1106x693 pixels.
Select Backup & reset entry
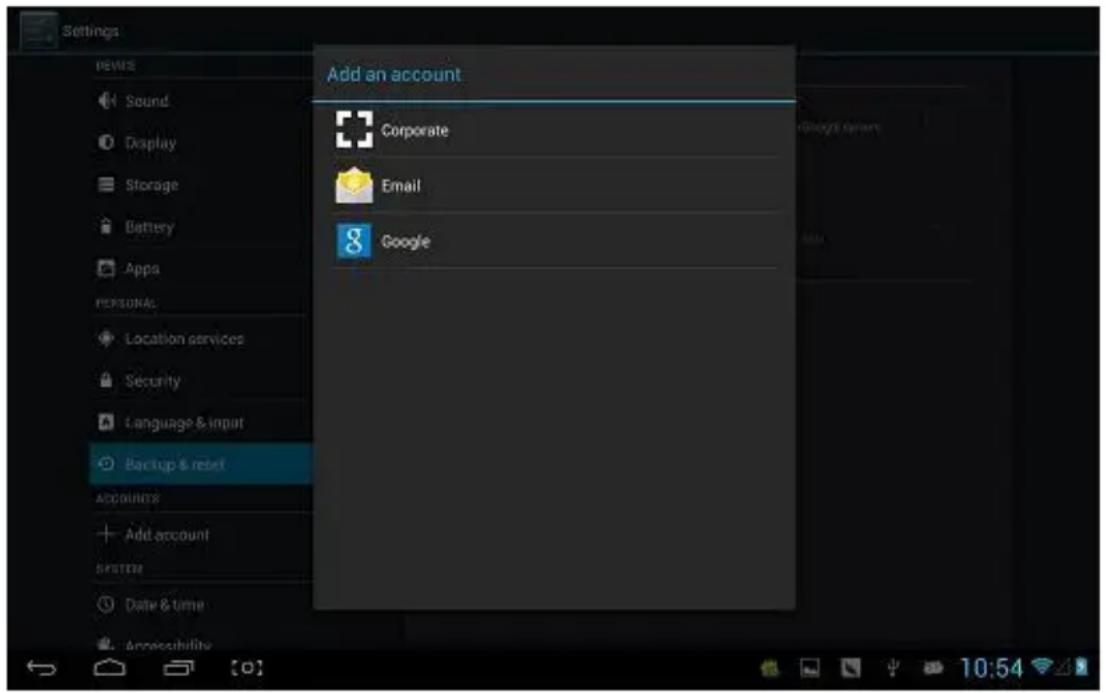[201, 464]
